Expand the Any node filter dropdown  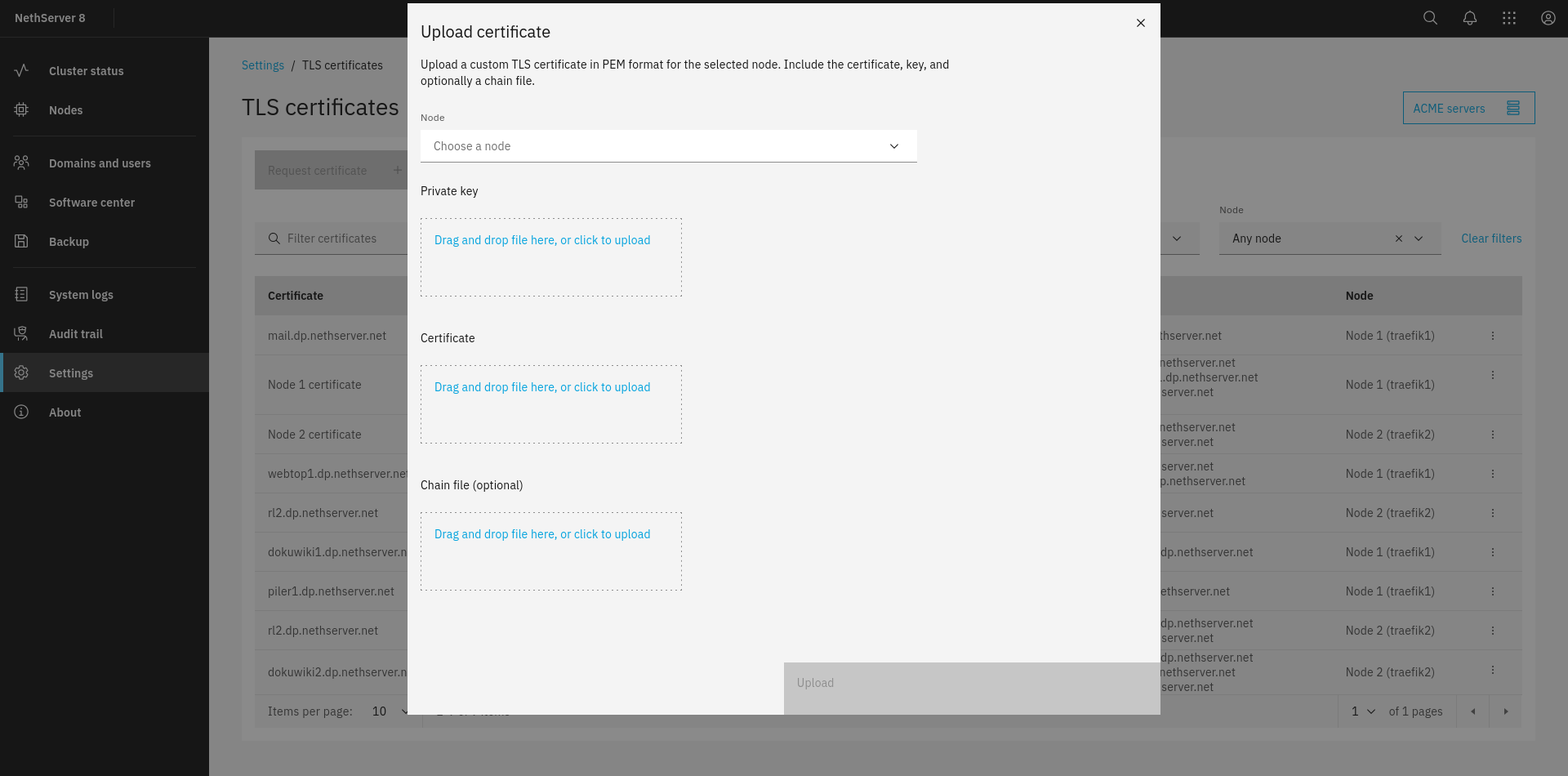(x=1419, y=239)
